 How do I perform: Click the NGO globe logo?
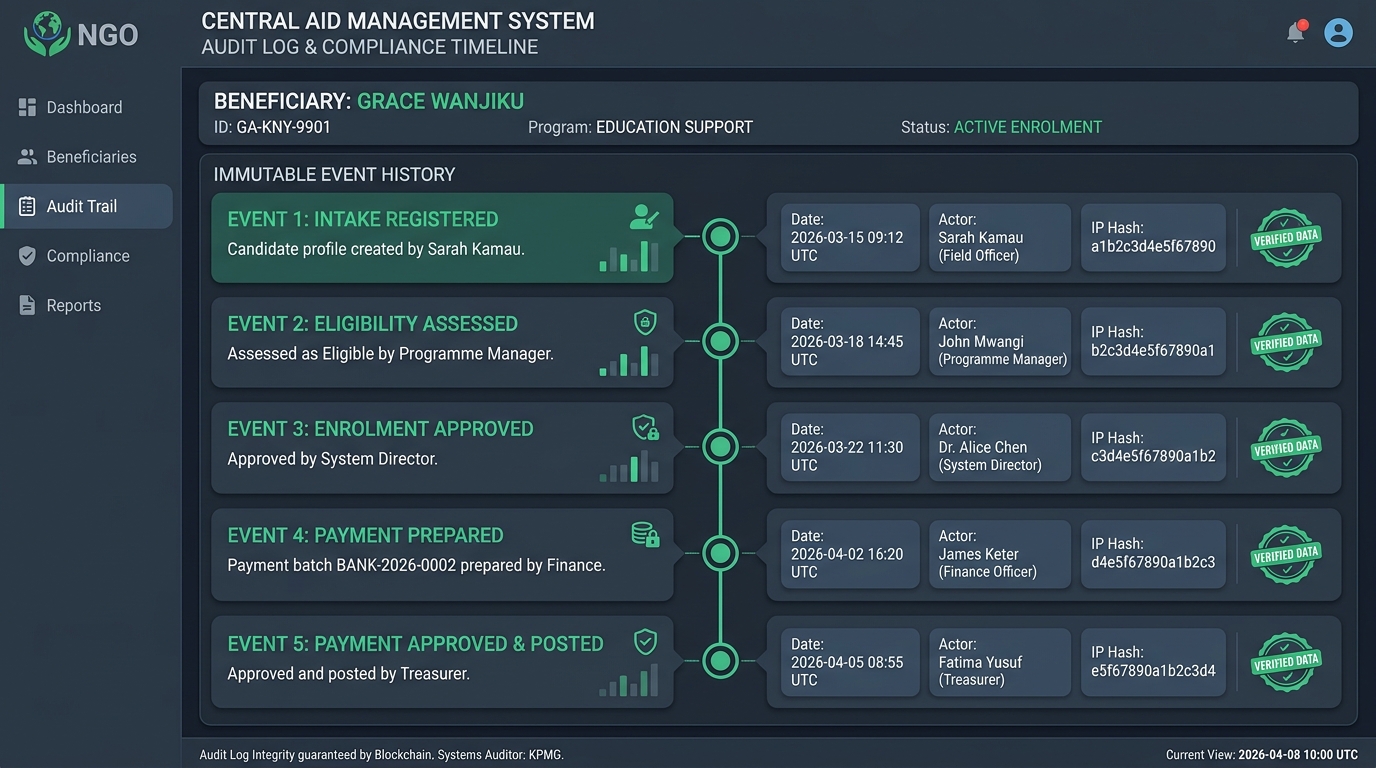pos(47,34)
